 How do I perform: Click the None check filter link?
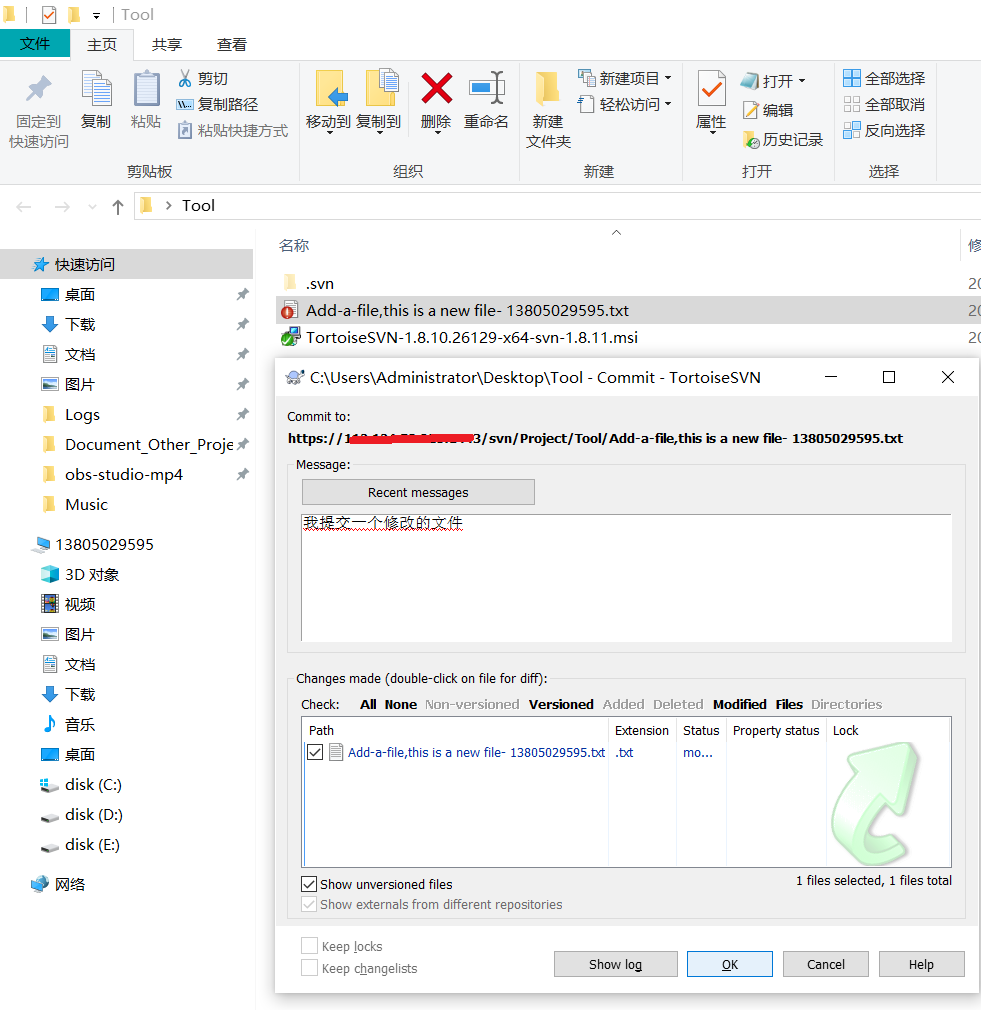pos(401,705)
